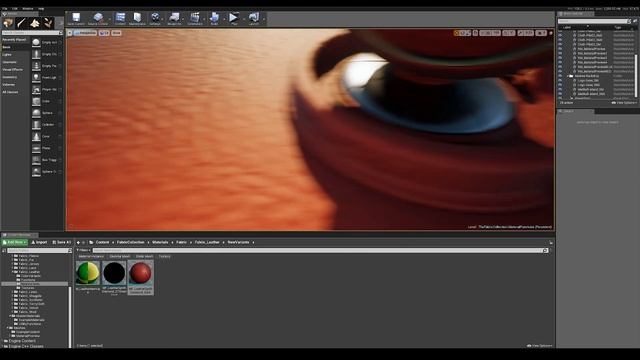Click the Build toolbar icon

point(214,18)
